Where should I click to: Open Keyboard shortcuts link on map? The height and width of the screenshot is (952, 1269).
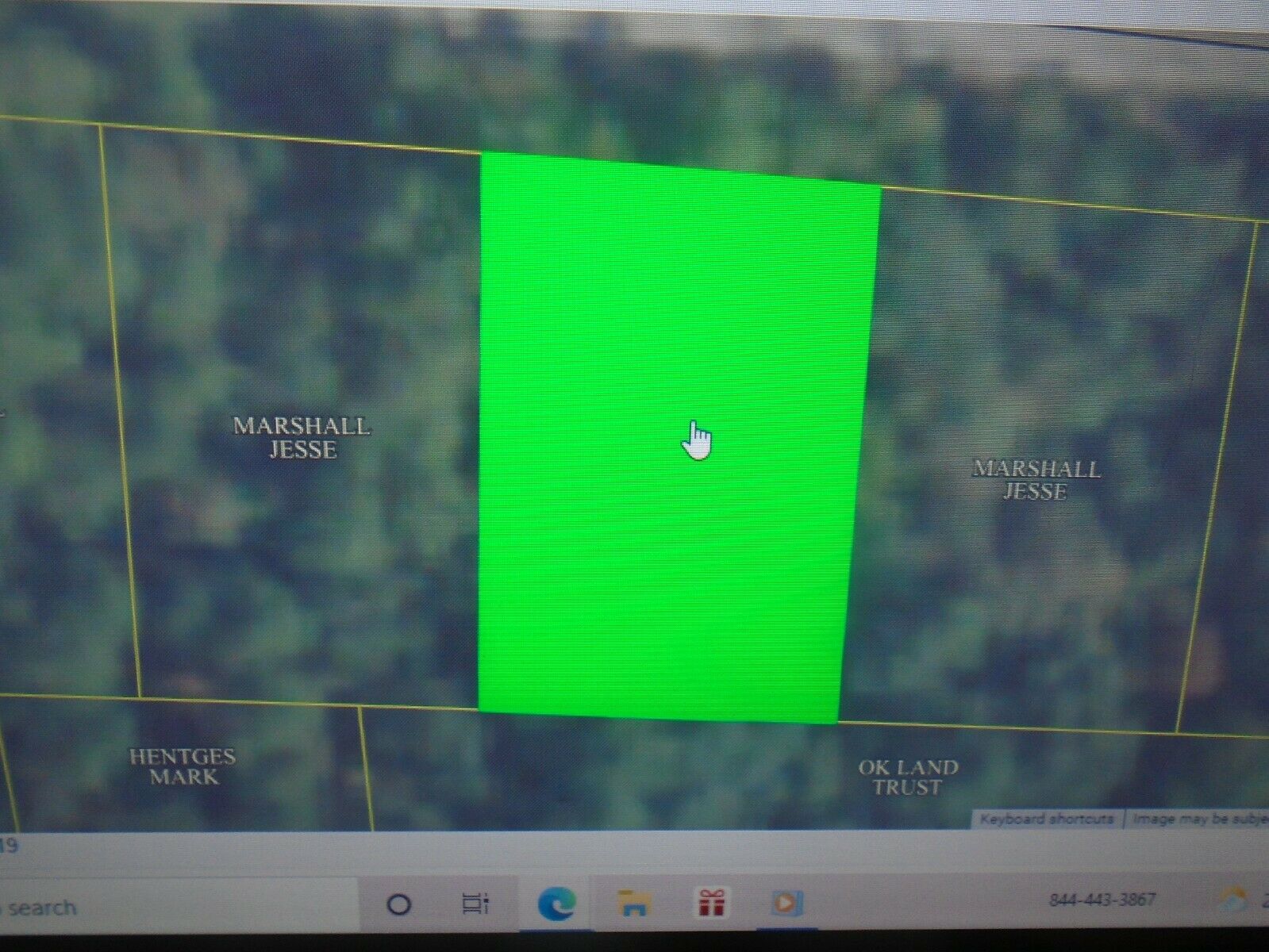click(1047, 819)
